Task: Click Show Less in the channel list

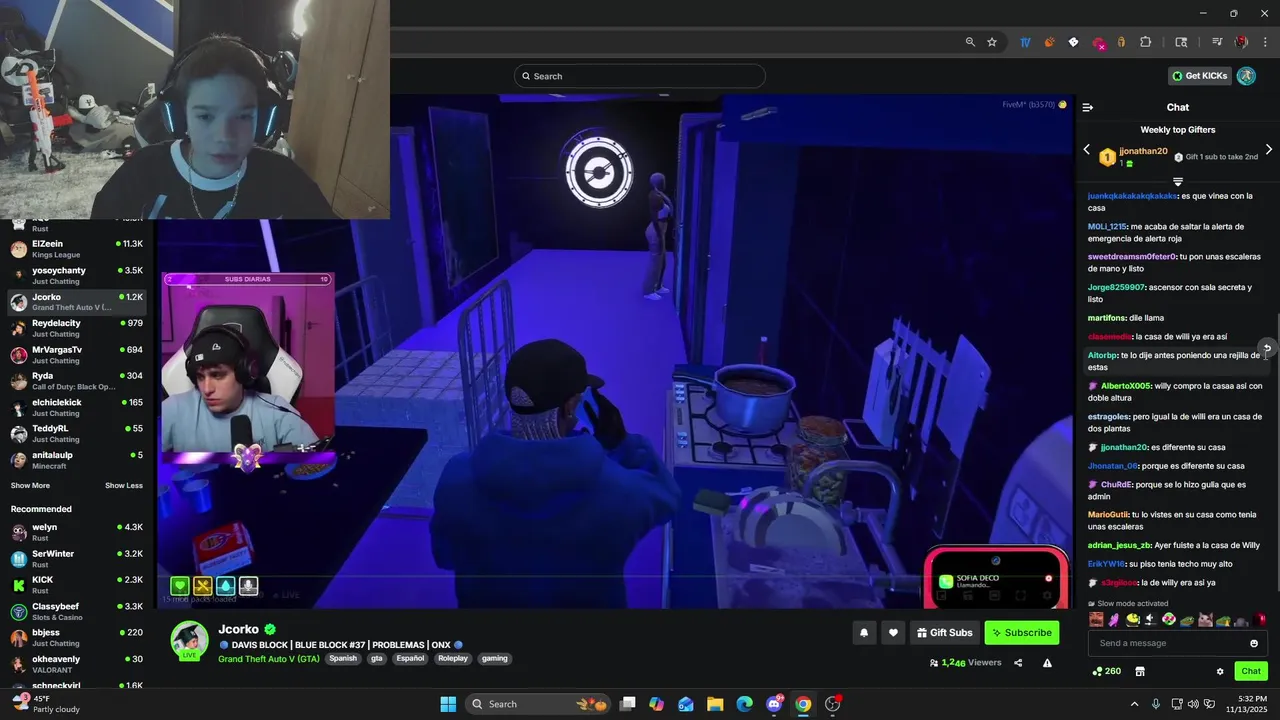Action: pos(124,486)
